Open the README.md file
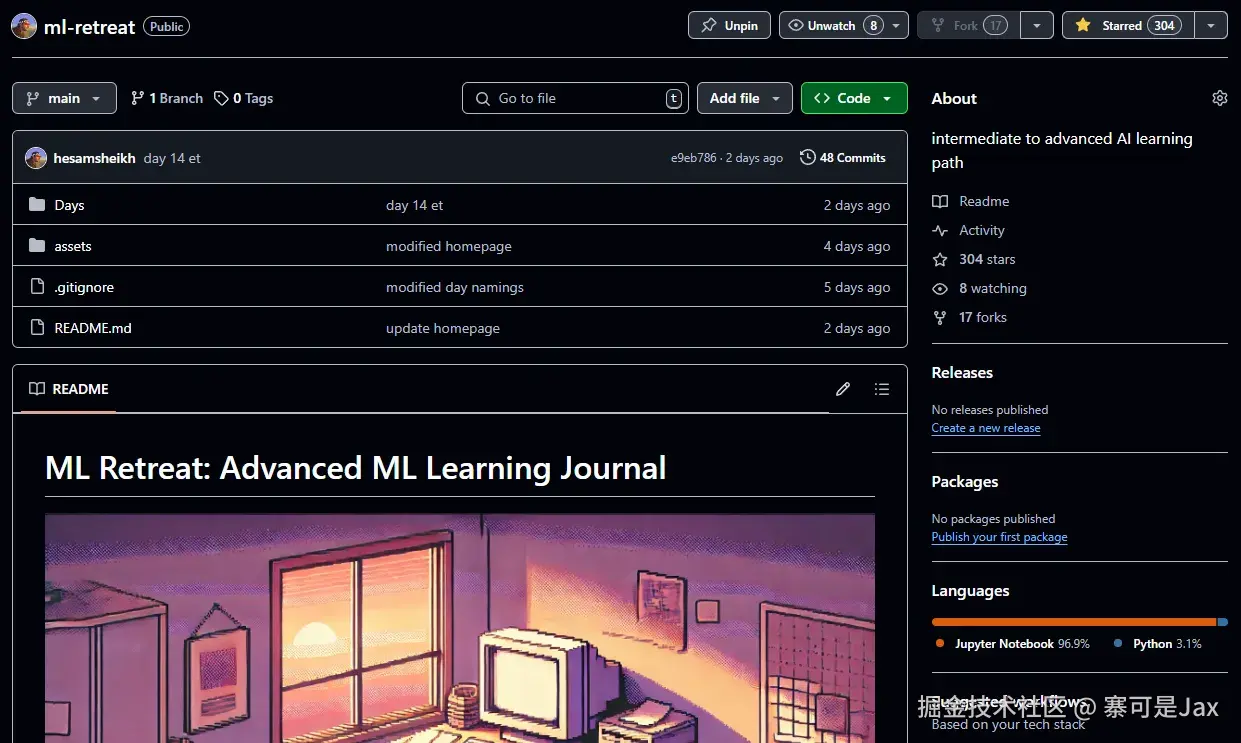Screen dimensions: 1241x743 click(x=93, y=328)
